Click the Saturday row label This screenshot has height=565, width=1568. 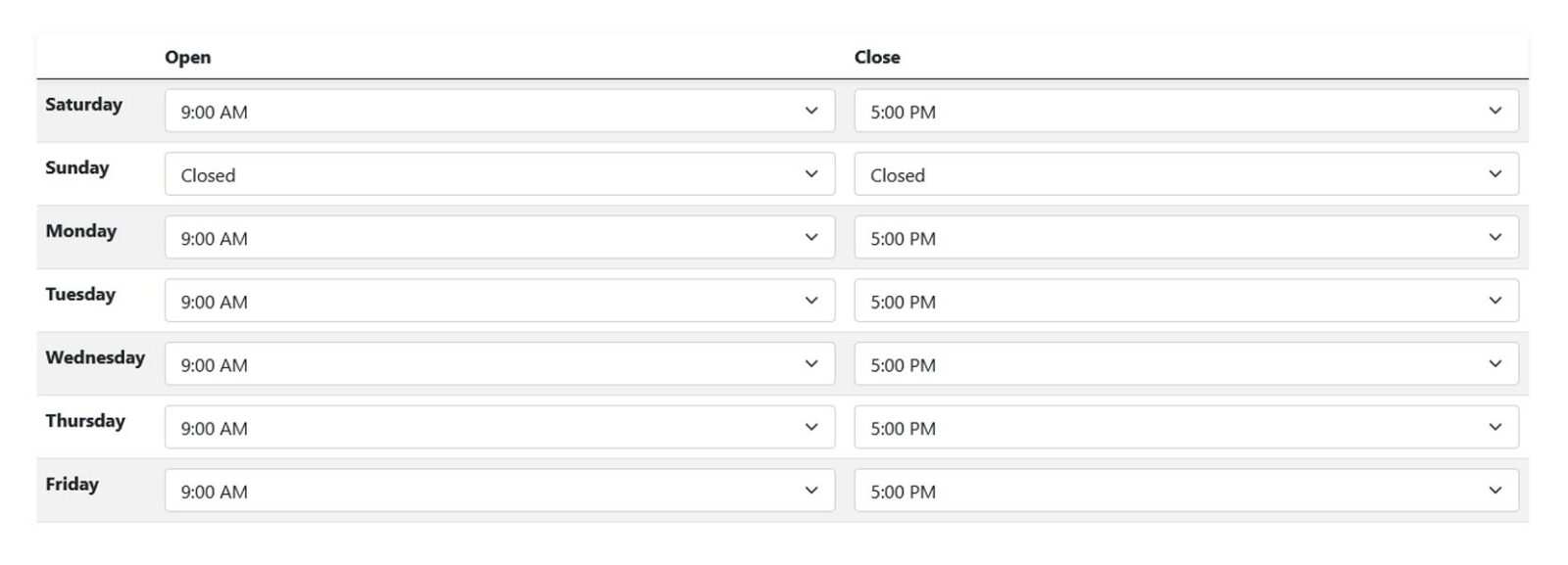click(x=83, y=104)
